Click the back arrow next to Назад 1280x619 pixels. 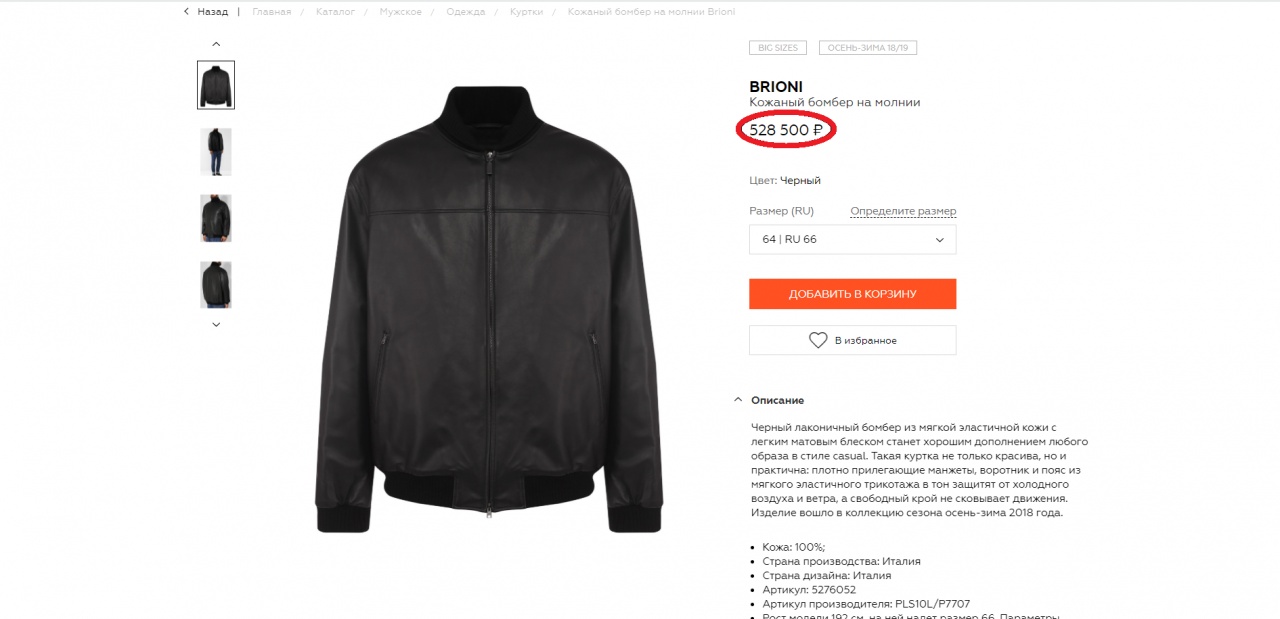click(186, 12)
